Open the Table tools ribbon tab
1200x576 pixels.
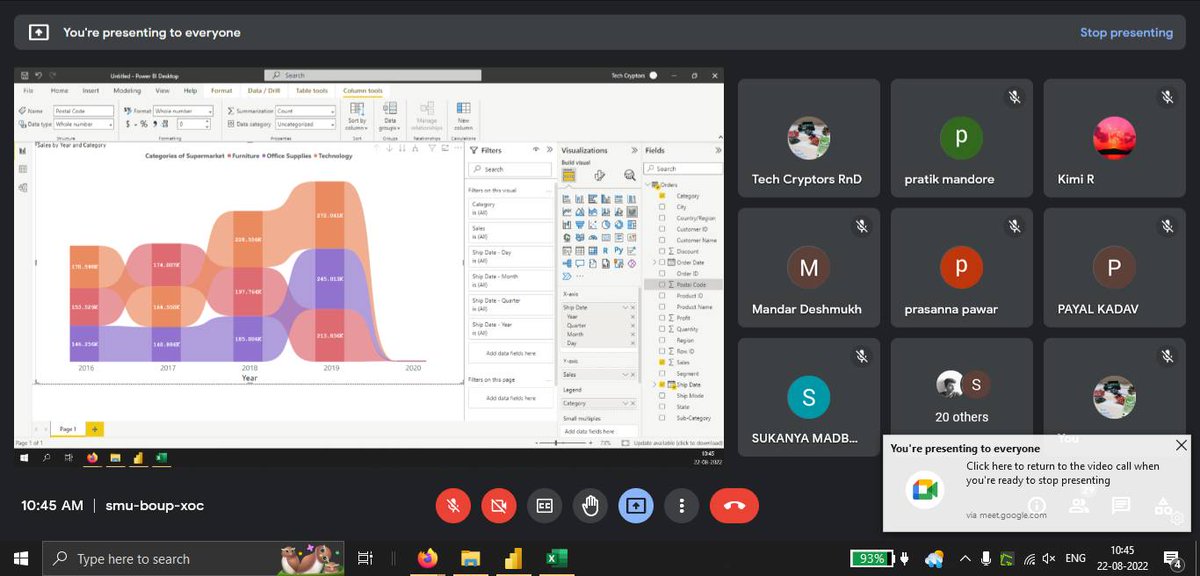pyautogui.click(x=313, y=90)
